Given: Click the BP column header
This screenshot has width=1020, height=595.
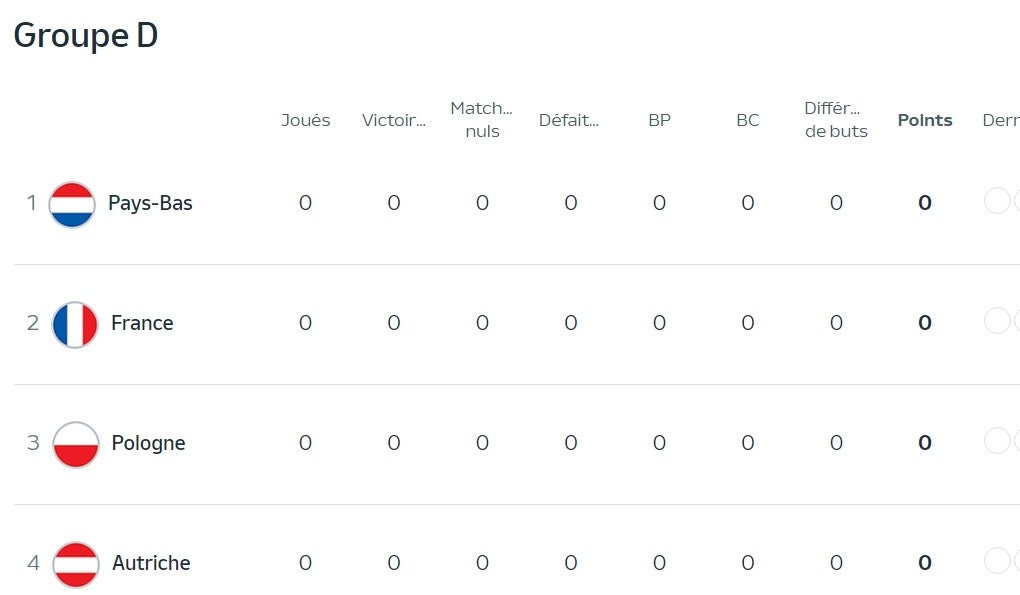Looking at the screenshot, I should coord(659,120).
